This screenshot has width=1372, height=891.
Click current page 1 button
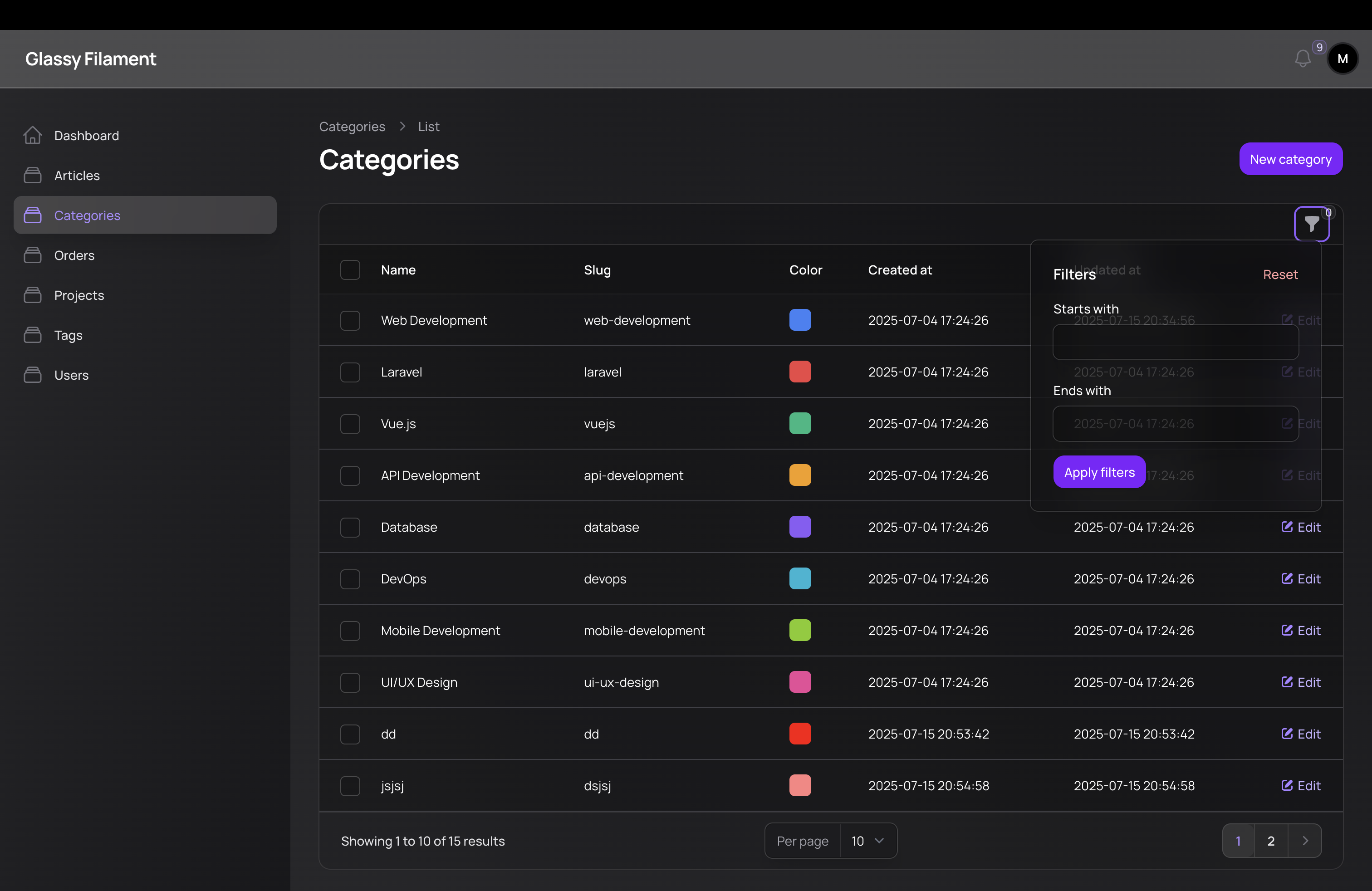point(1238,841)
